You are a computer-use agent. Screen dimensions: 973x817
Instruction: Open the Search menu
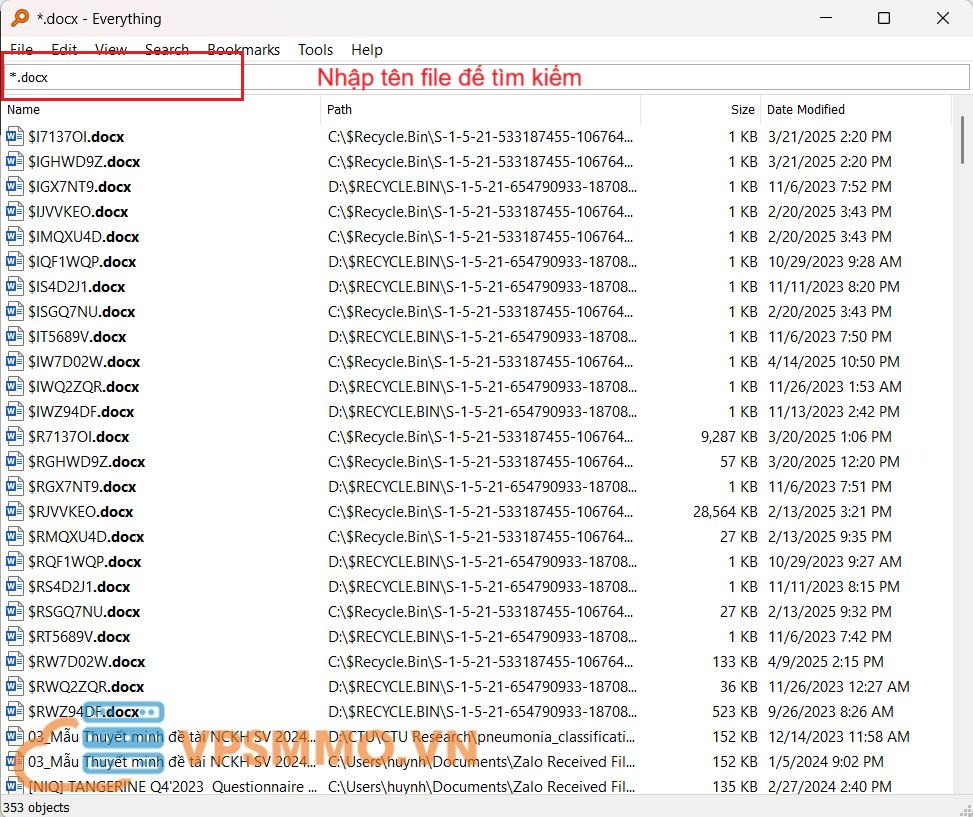click(x=166, y=49)
